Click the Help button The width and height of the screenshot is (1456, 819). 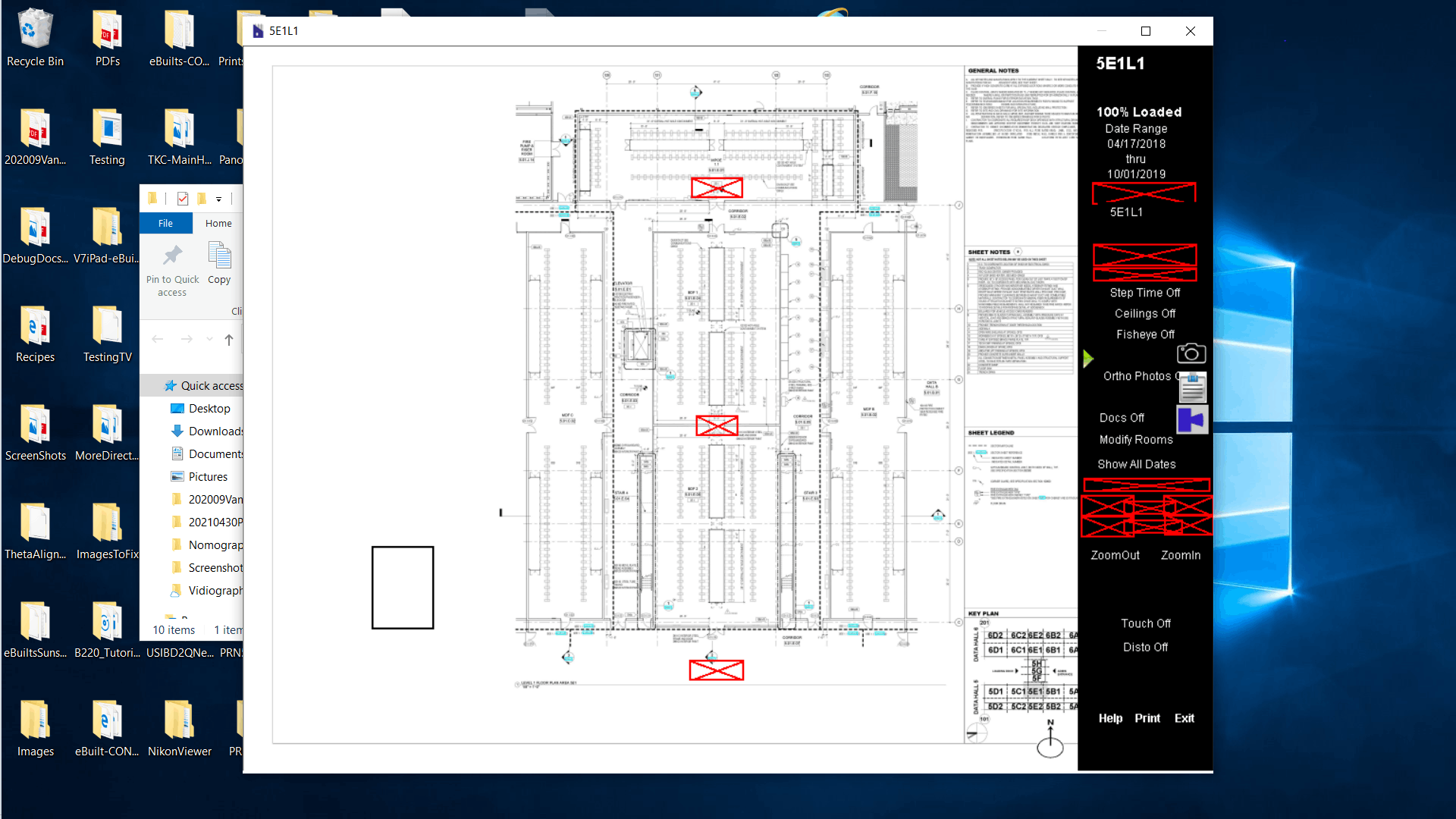(1110, 718)
